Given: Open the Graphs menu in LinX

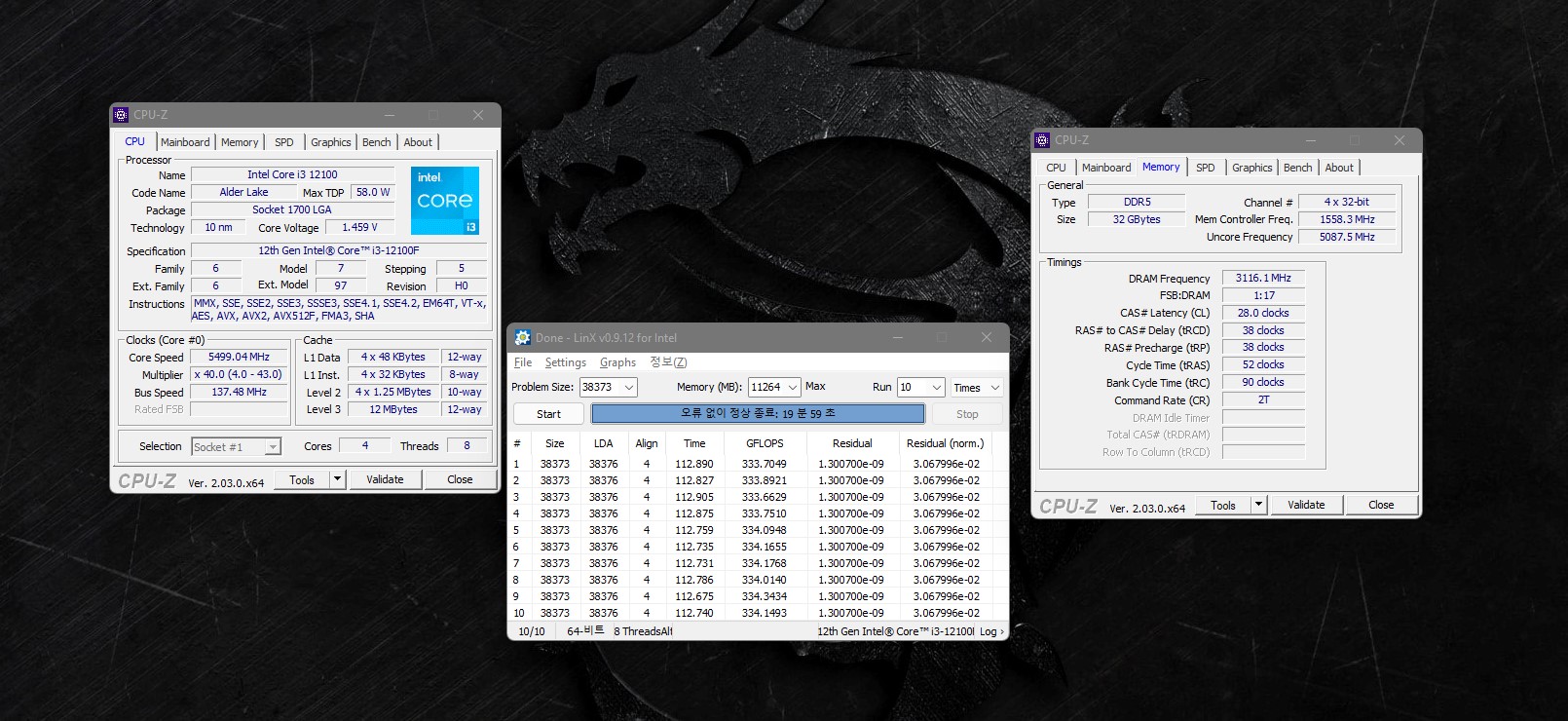Looking at the screenshot, I should pos(618,362).
